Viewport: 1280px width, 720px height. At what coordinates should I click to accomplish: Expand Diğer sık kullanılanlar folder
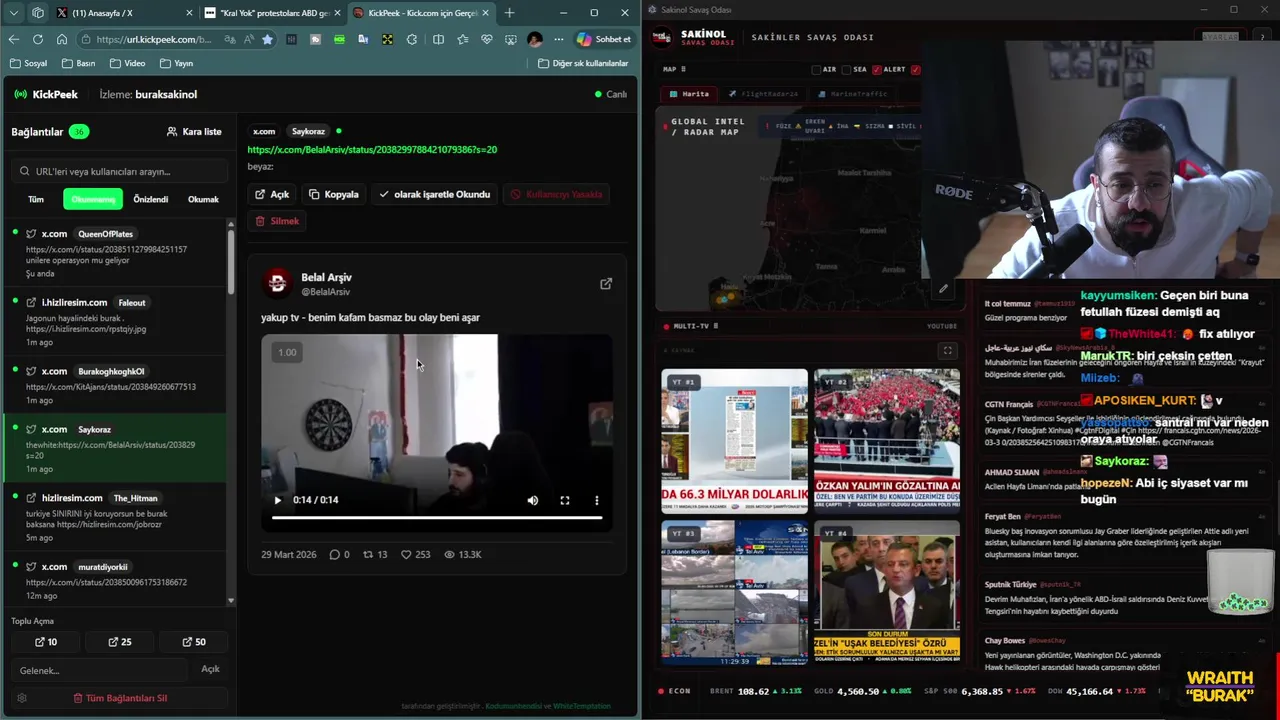point(583,63)
